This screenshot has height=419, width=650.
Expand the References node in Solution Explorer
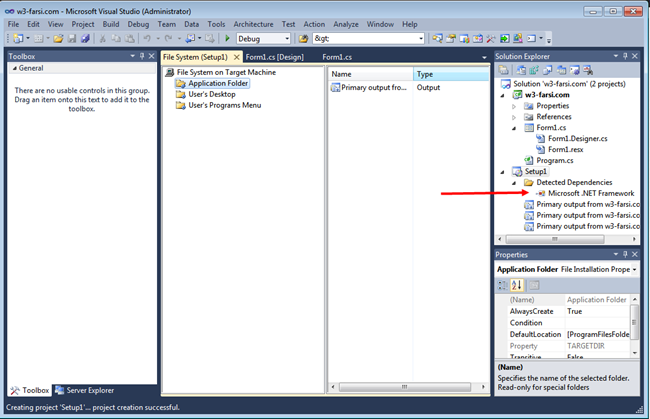pyautogui.click(x=514, y=117)
